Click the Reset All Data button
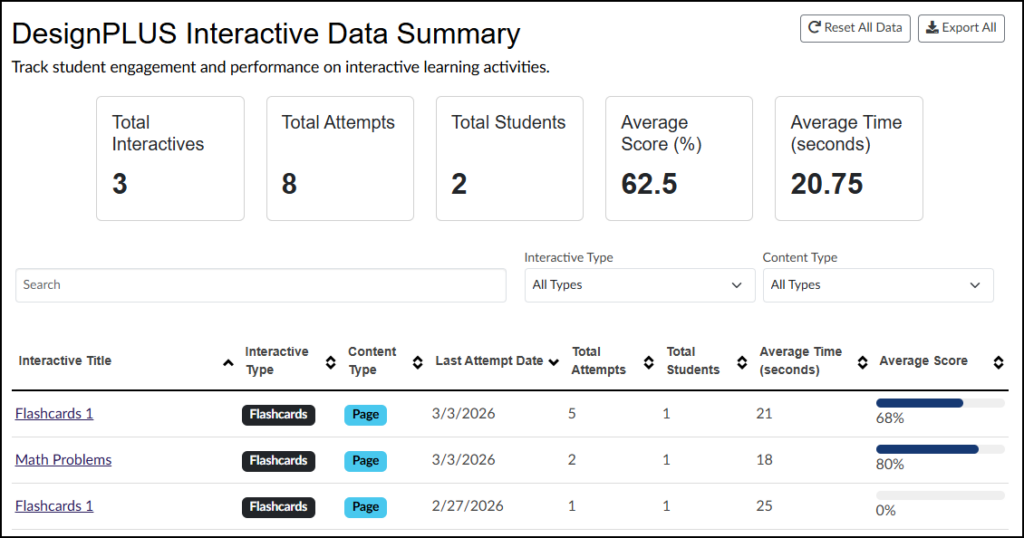 [x=855, y=28]
